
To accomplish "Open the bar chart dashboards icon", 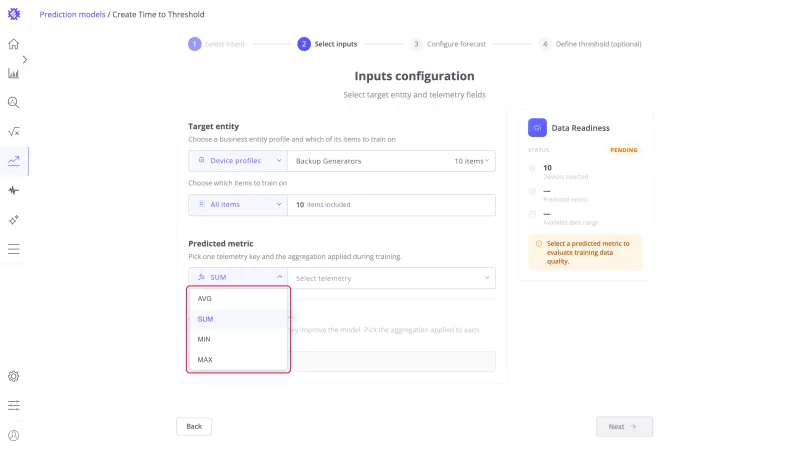I will [x=14, y=73].
